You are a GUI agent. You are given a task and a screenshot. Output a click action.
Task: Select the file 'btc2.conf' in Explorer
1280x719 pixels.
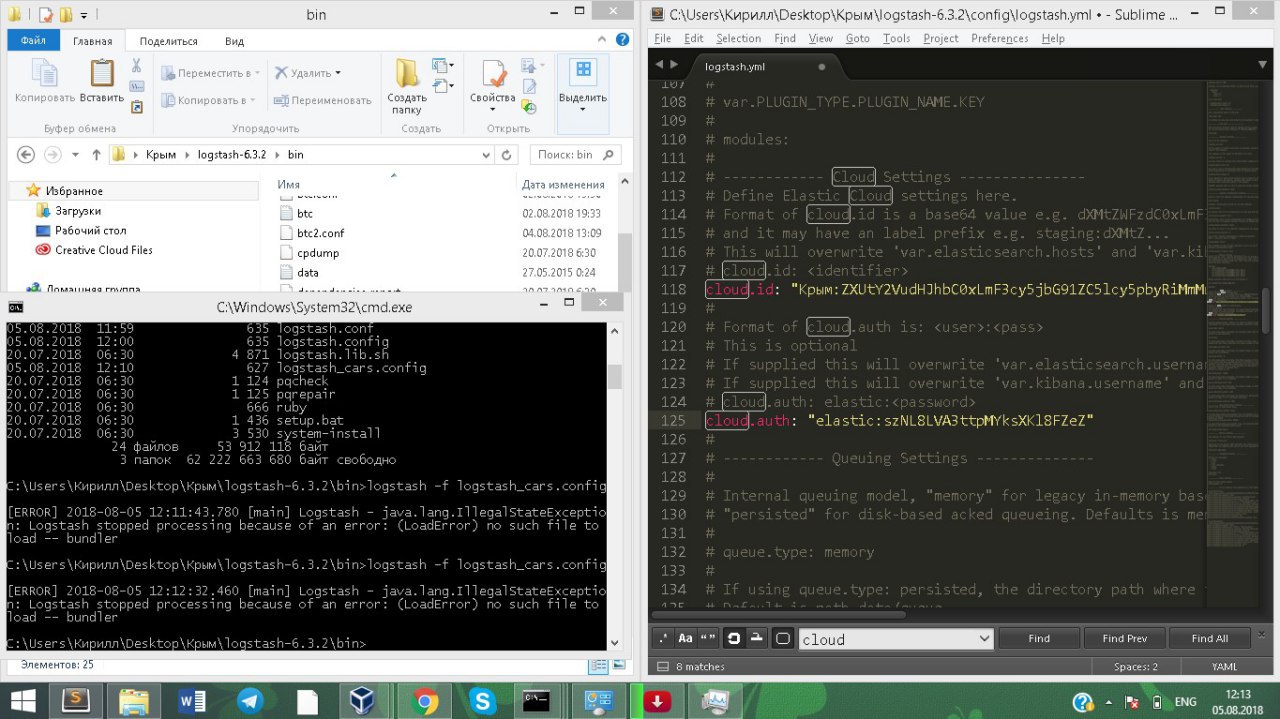(320, 233)
